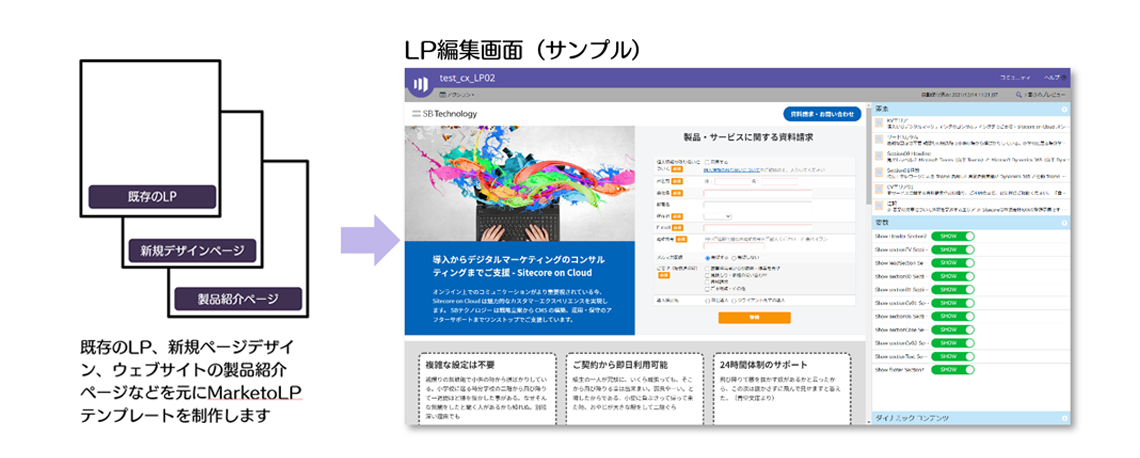Check the third request-content checkbox
This screenshot has width=1140, height=458.
click(707, 281)
